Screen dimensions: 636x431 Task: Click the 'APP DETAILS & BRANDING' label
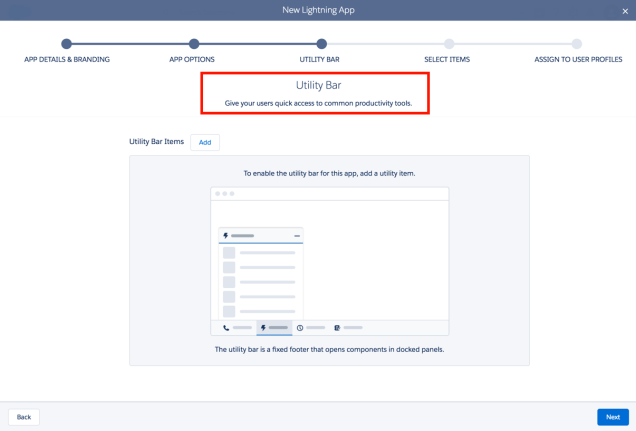67,59
